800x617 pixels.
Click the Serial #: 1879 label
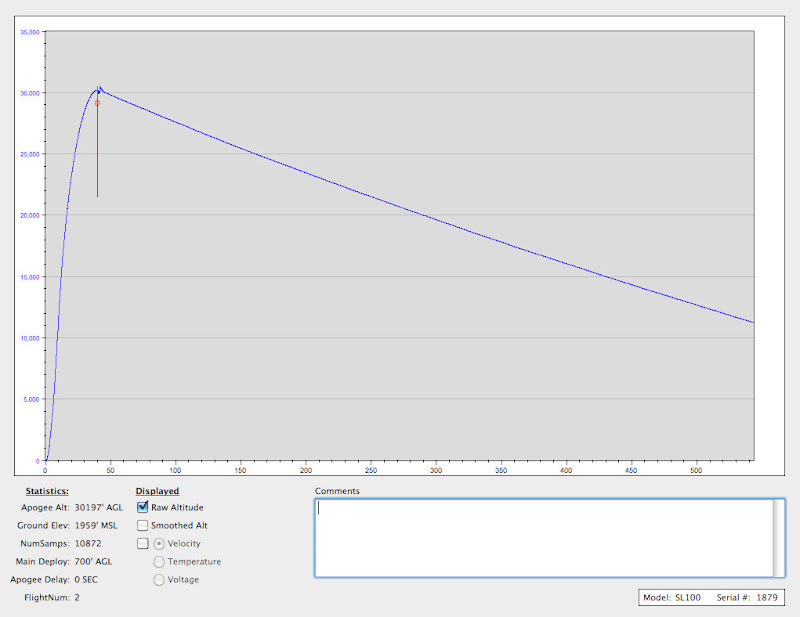[x=747, y=598]
